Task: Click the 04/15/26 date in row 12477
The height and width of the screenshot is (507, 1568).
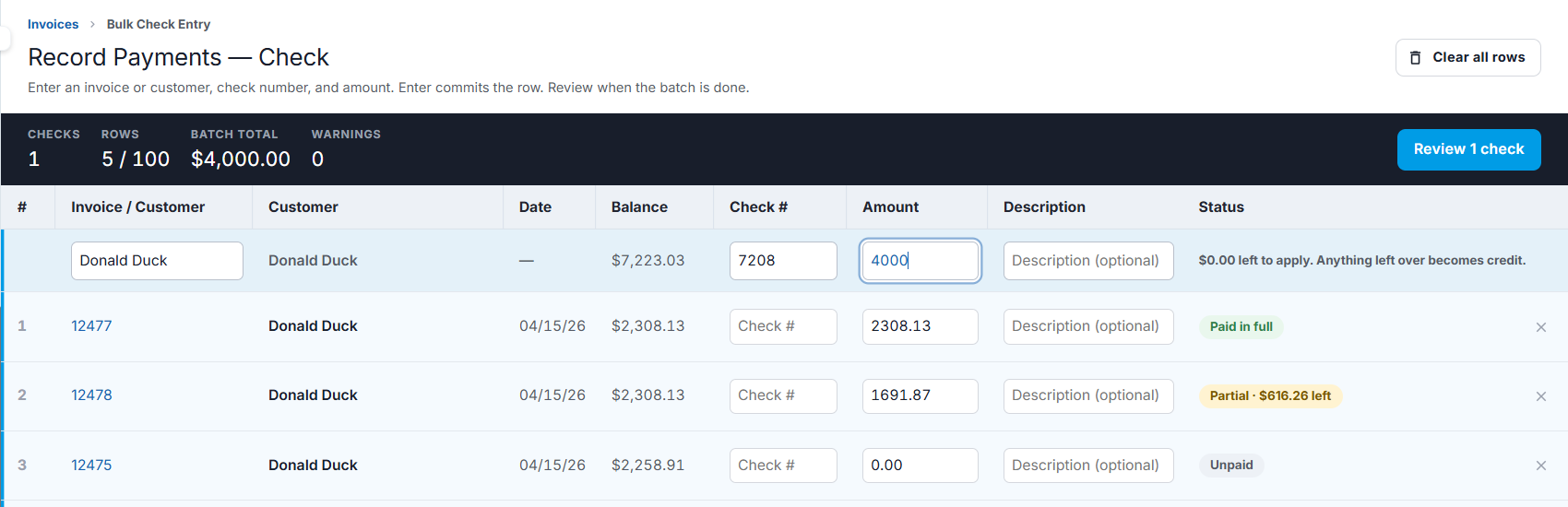Action: pyautogui.click(x=552, y=325)
